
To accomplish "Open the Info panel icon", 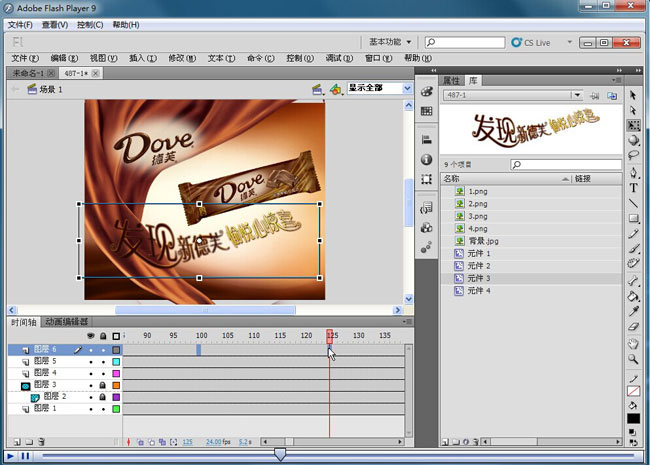I will coord(427,159).
